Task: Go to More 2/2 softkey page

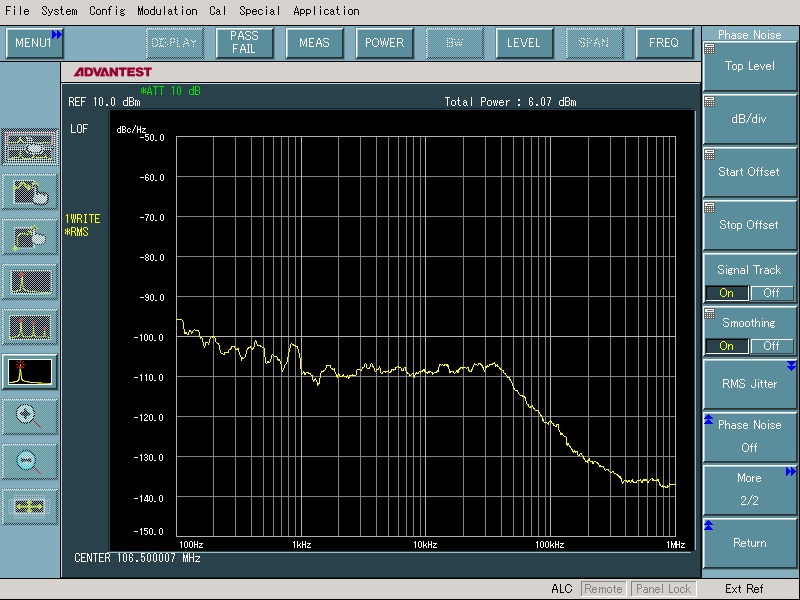Action: pyautogui.click(x=749, y=489)
